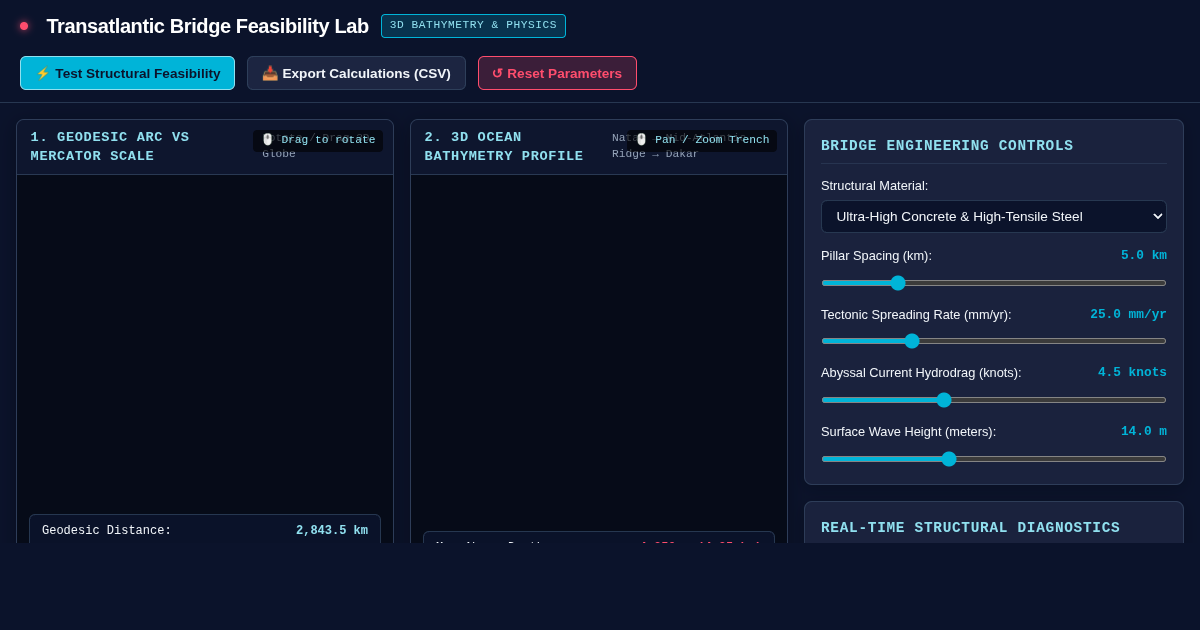Viewport: 1200px width, 630px height.
Task: Set the Tectonic Spreading Rate slider
Action: [x=994, y=341]
